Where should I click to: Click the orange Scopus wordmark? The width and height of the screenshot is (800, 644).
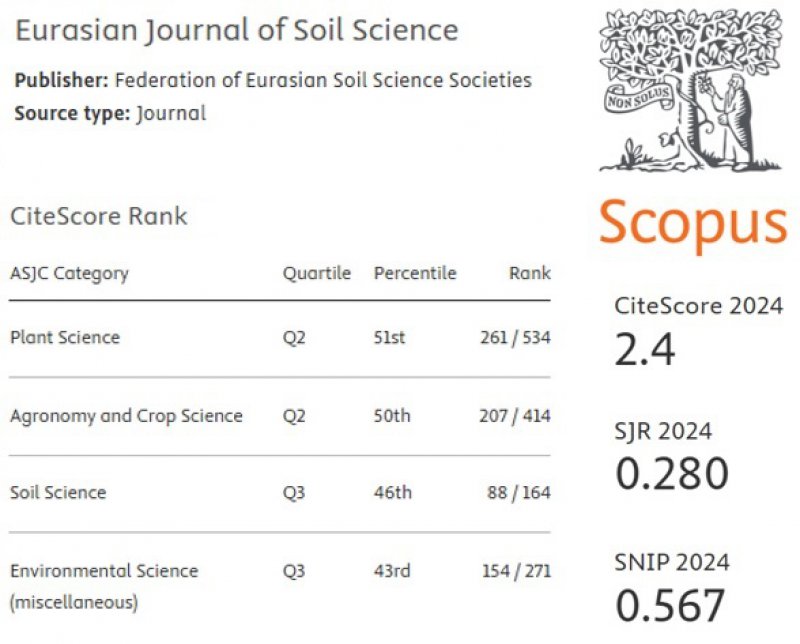[692, 223]
